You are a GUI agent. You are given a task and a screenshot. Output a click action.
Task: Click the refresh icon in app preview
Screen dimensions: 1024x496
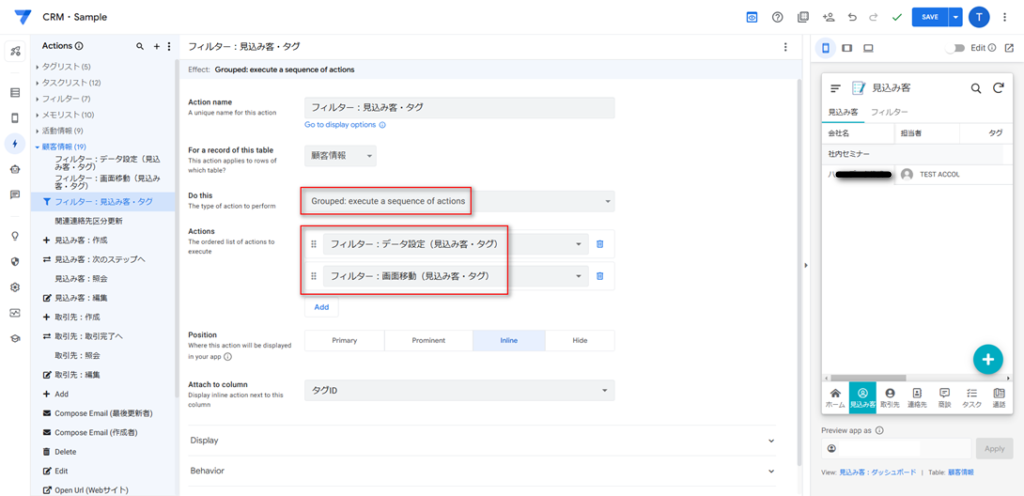point(997,88)
